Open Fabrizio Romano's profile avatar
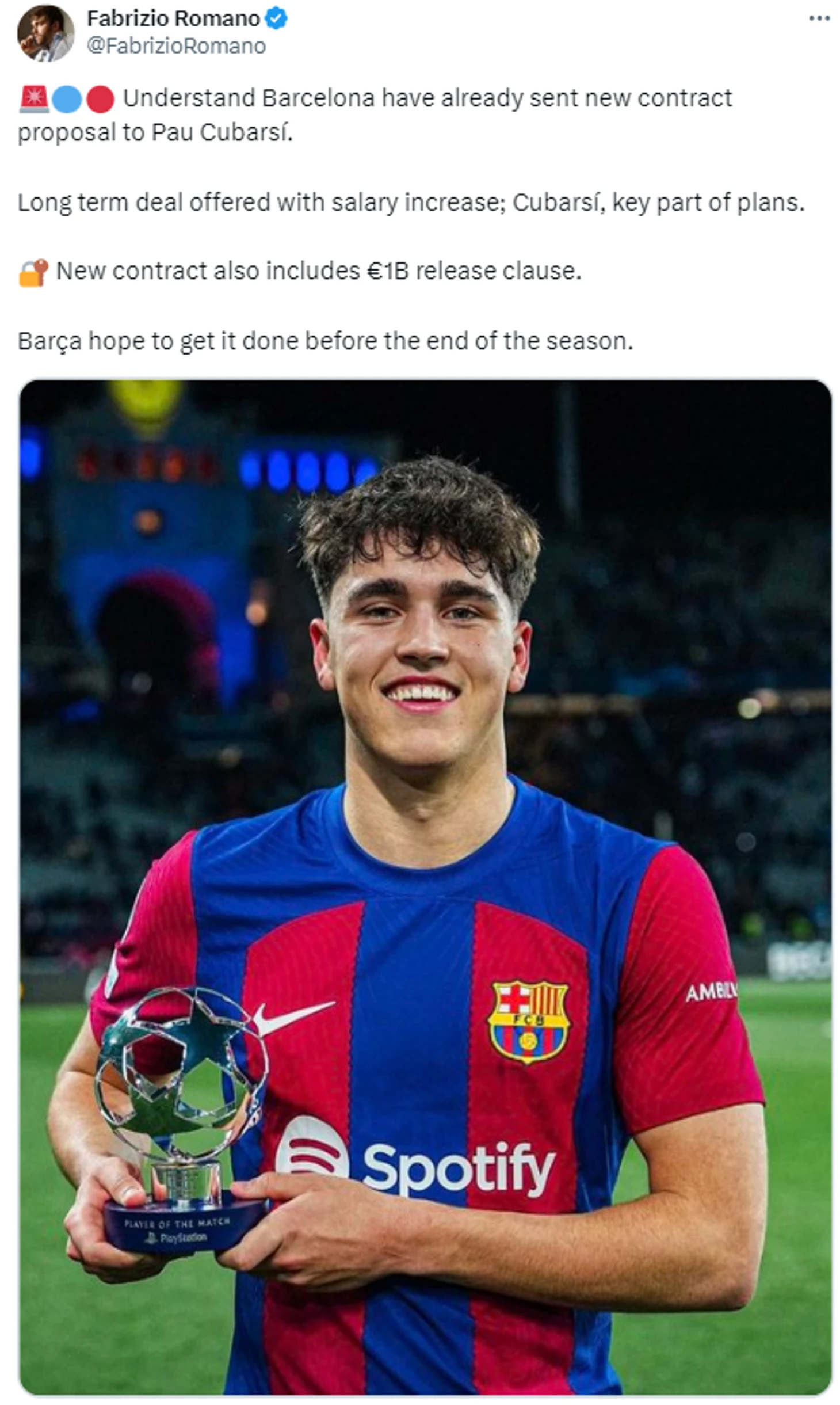Screen dimensions: 840x1405 point(45,33)
